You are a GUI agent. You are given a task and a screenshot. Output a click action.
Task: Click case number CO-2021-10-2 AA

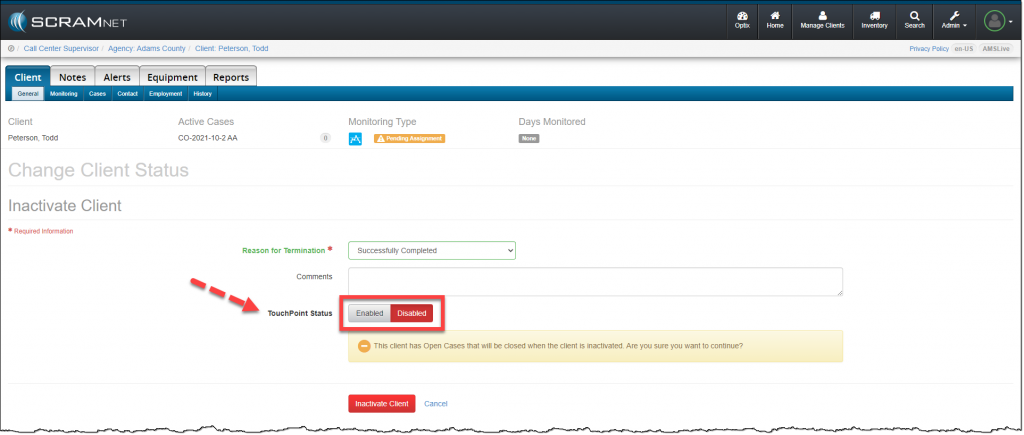point(208,138)
